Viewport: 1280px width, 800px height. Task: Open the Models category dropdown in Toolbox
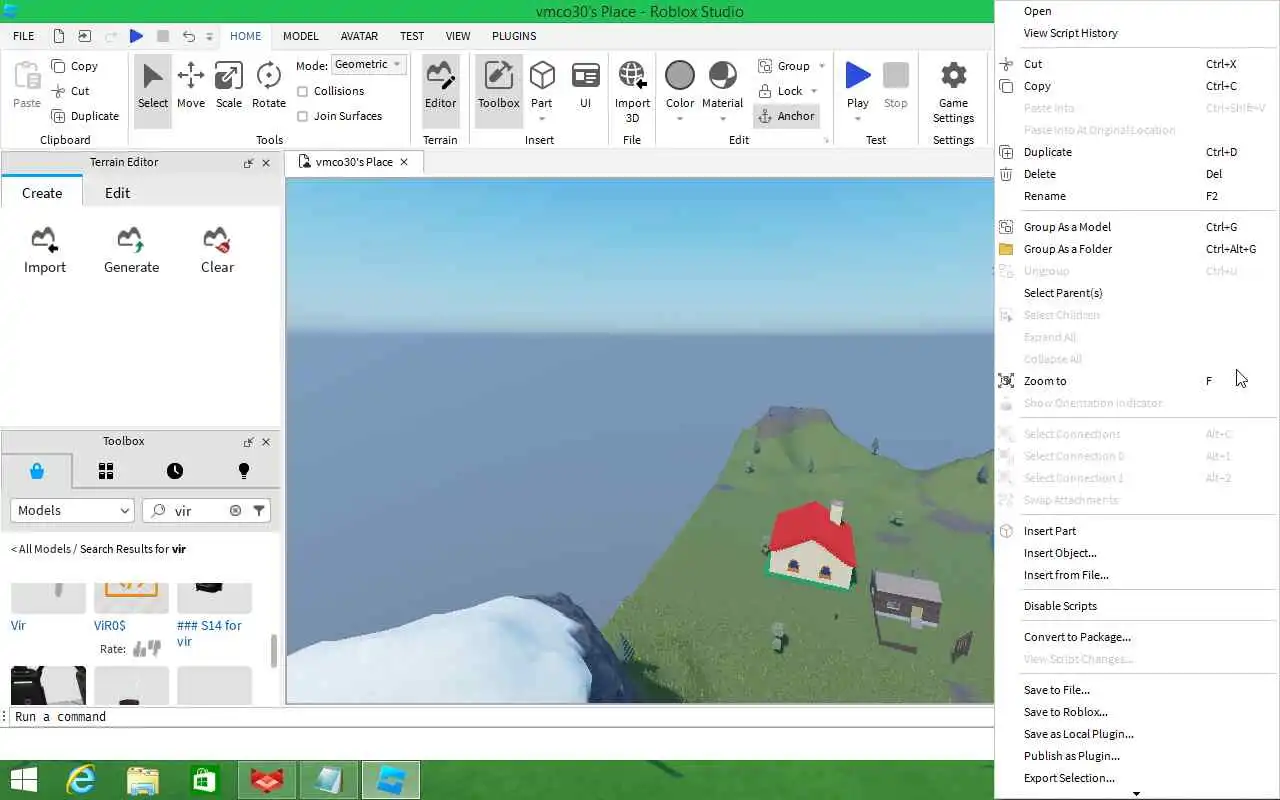click(72, 510)
